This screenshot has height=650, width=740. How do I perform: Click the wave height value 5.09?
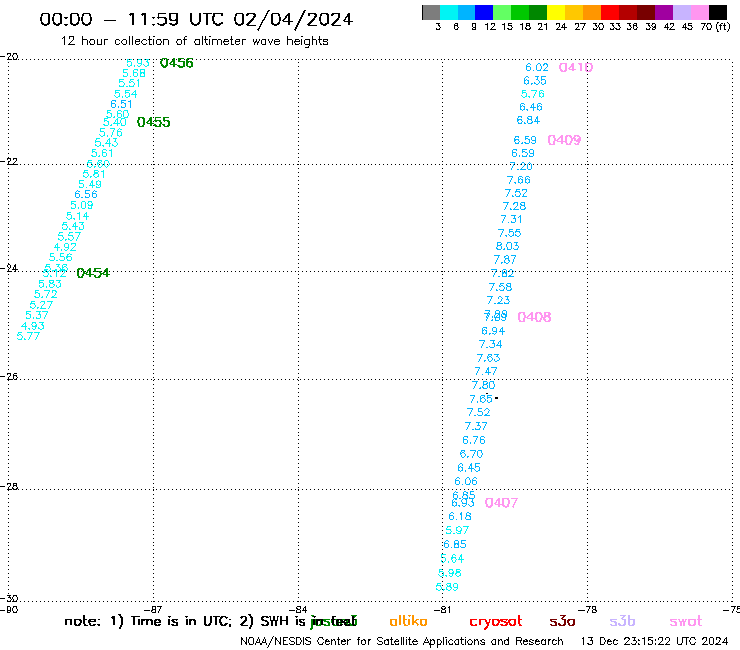point(82,205)
